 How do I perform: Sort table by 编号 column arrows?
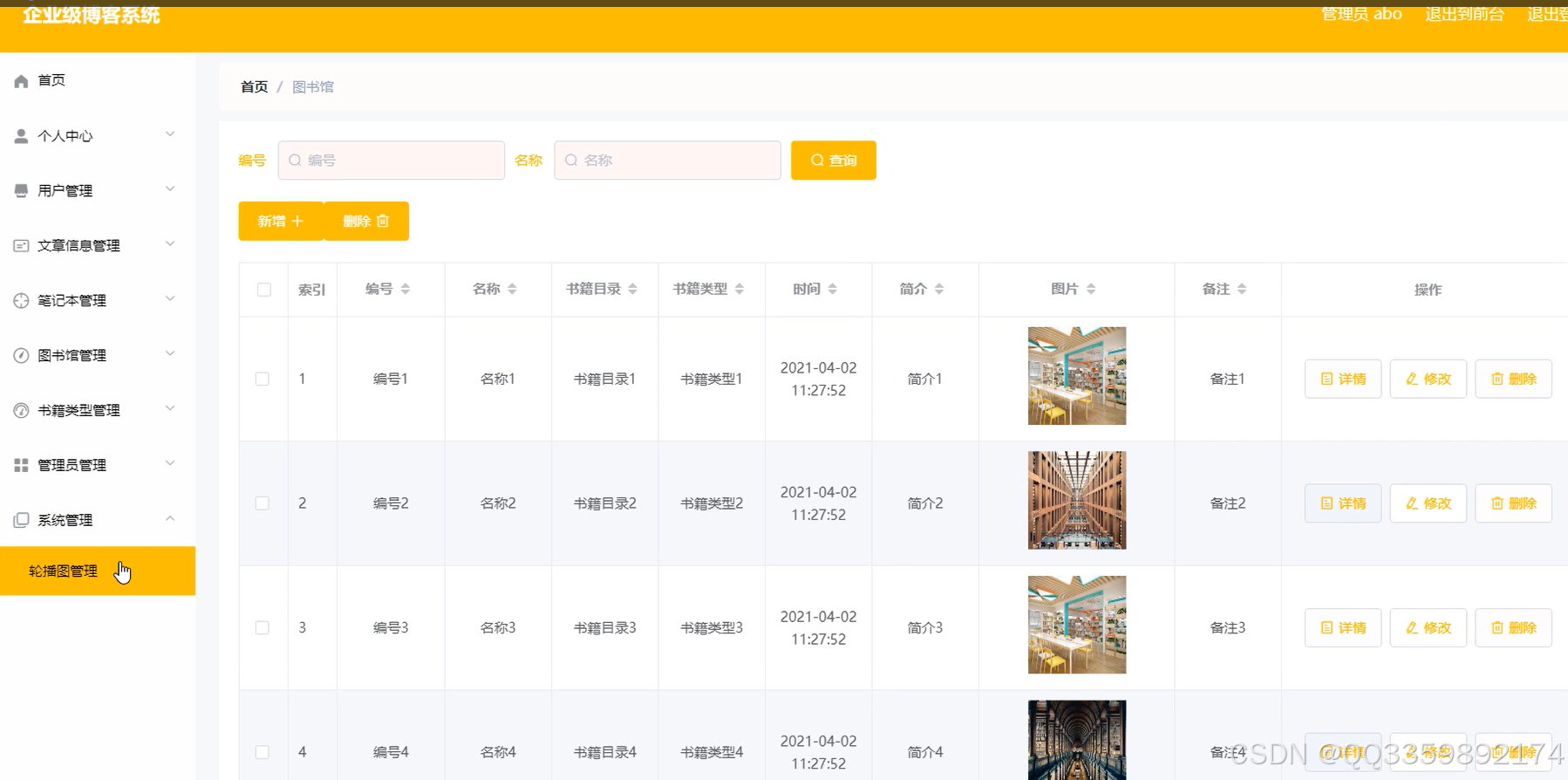(406, 289)
